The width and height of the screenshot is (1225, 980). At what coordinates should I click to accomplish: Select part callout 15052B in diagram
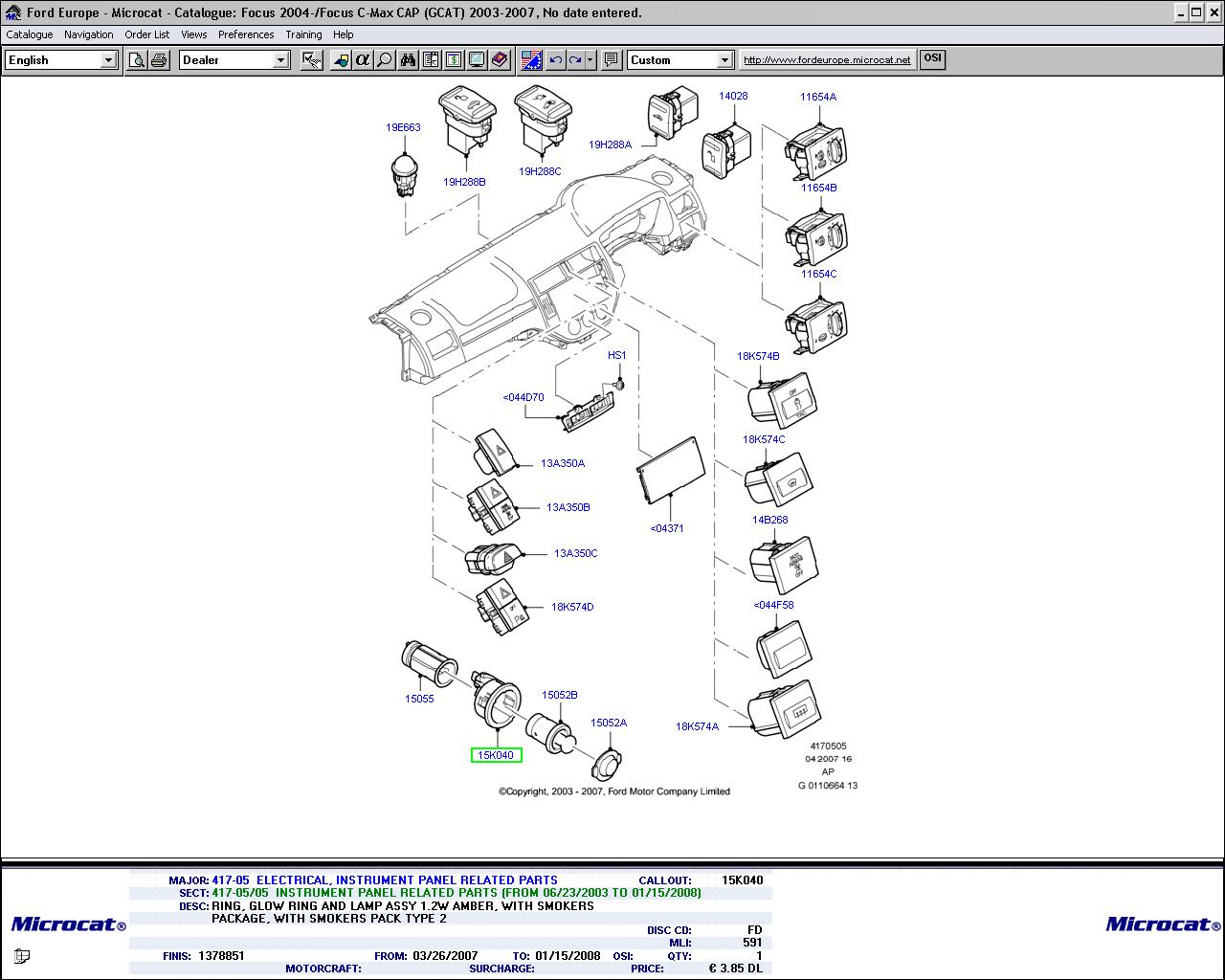(x=560, y=696)
